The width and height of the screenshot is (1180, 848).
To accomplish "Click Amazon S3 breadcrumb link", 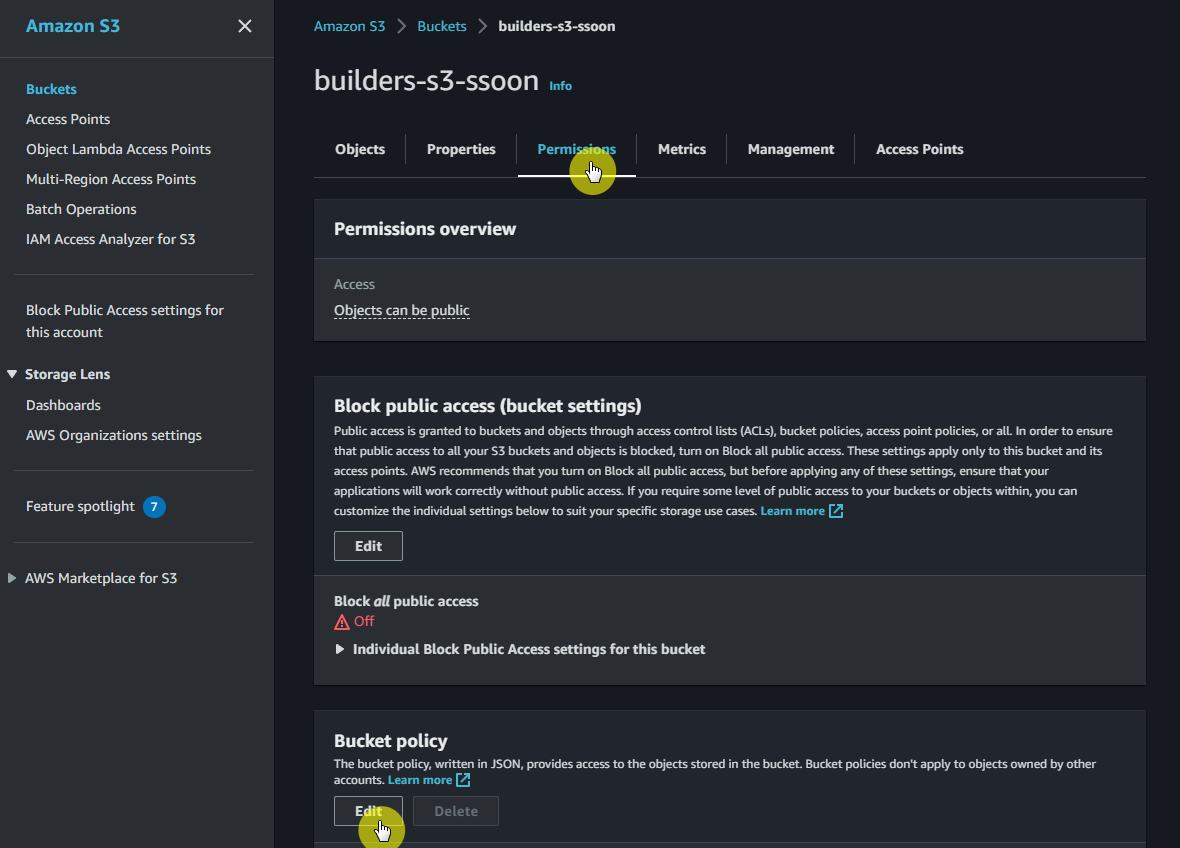I will tap(349, 26).
